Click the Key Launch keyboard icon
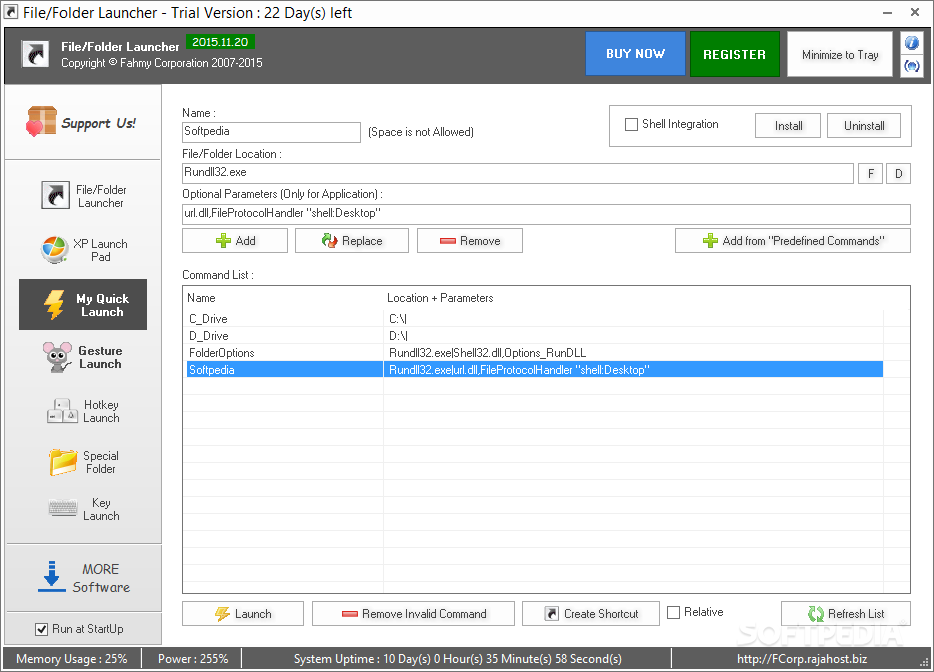This screenshot has width=934, height=672. point(63,508)
